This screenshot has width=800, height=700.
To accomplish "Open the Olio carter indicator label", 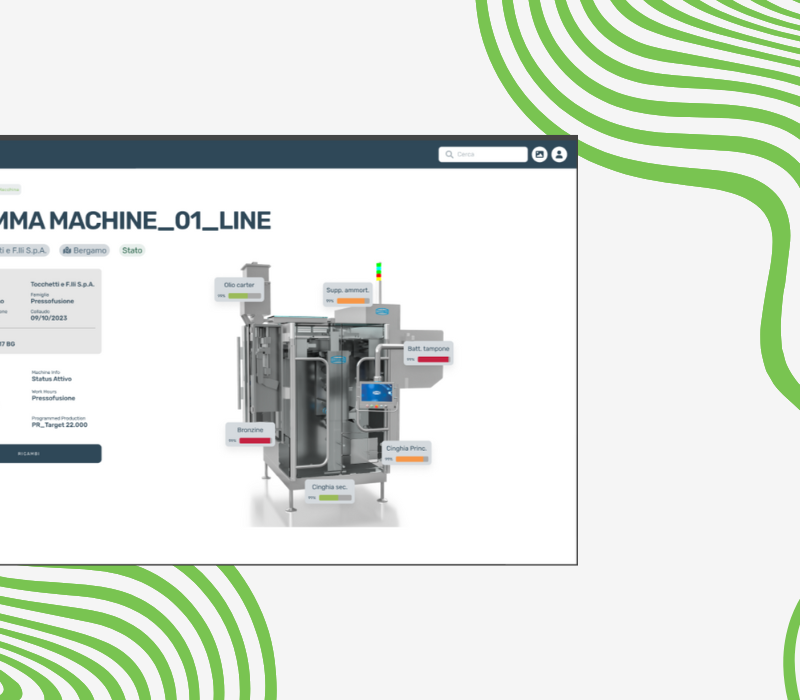I will [x=241, y=285].
